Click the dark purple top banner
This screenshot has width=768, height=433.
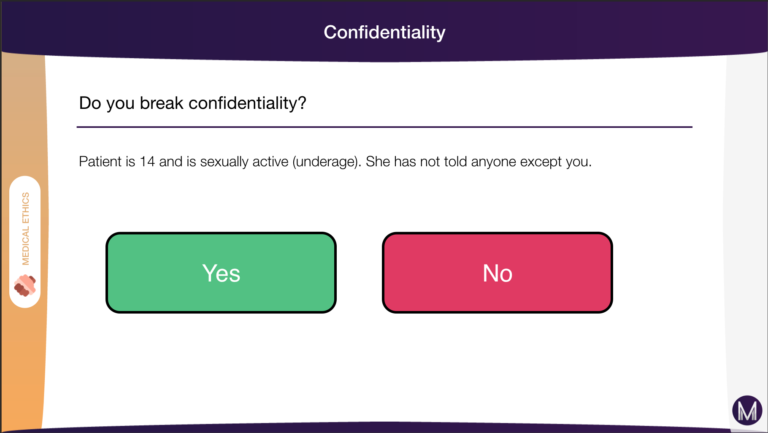(384, 30)
